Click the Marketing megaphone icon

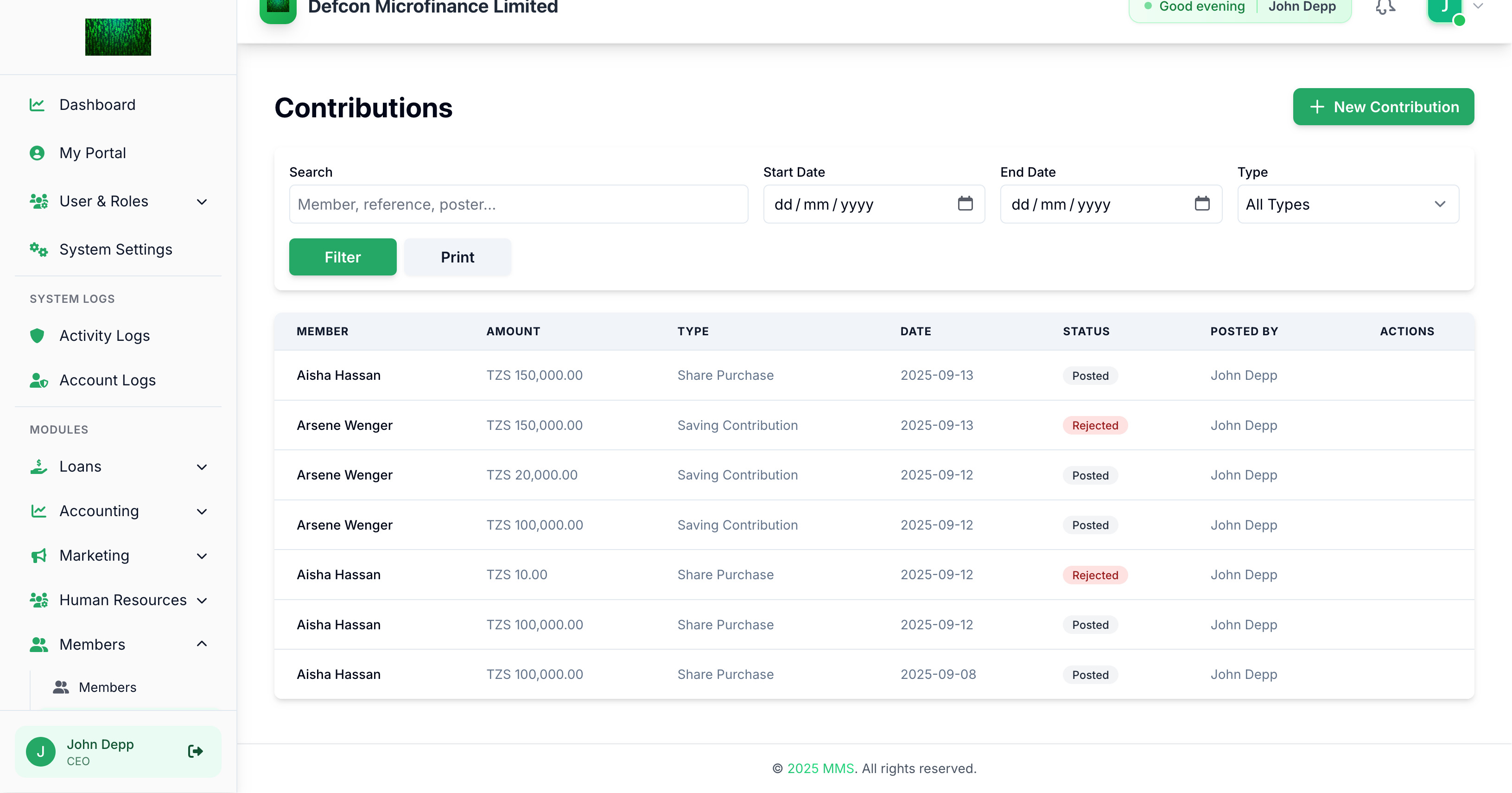click(39, 556)
